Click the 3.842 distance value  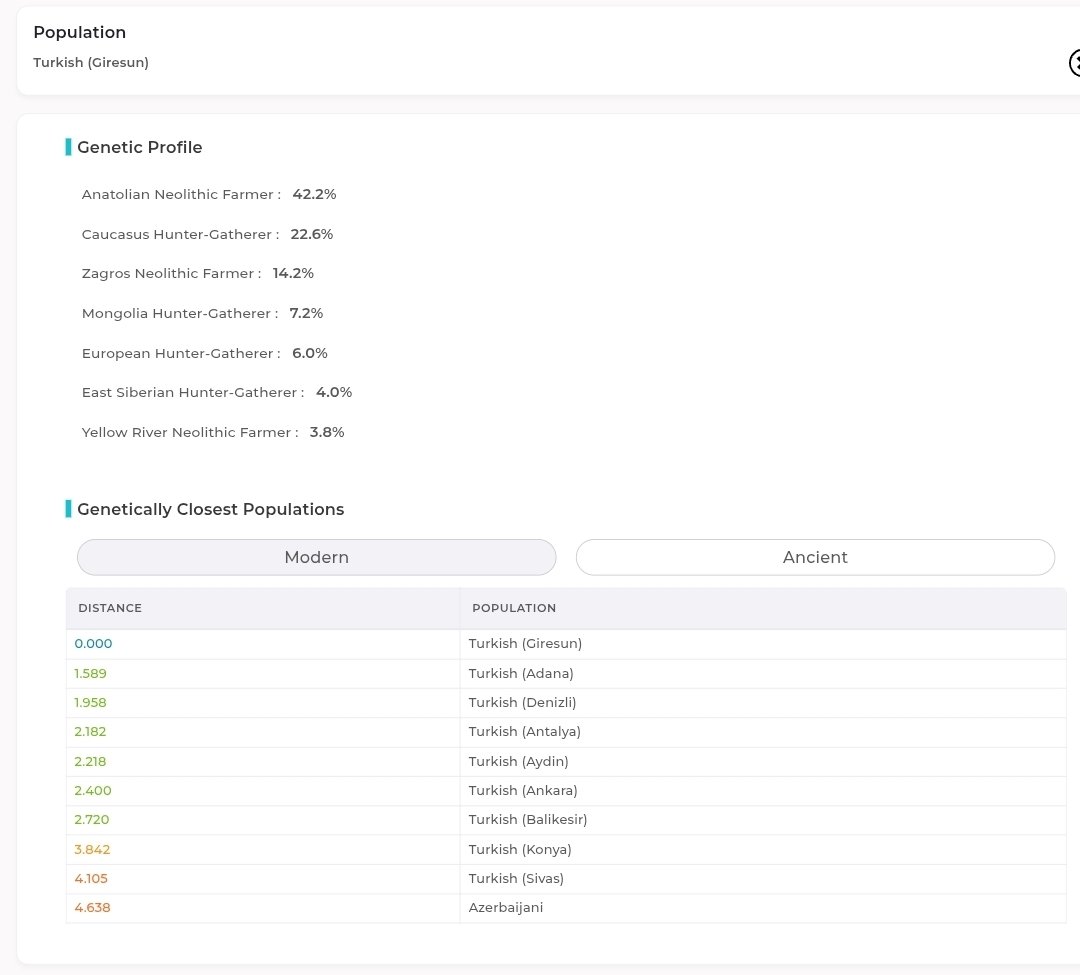pos(92,850)
